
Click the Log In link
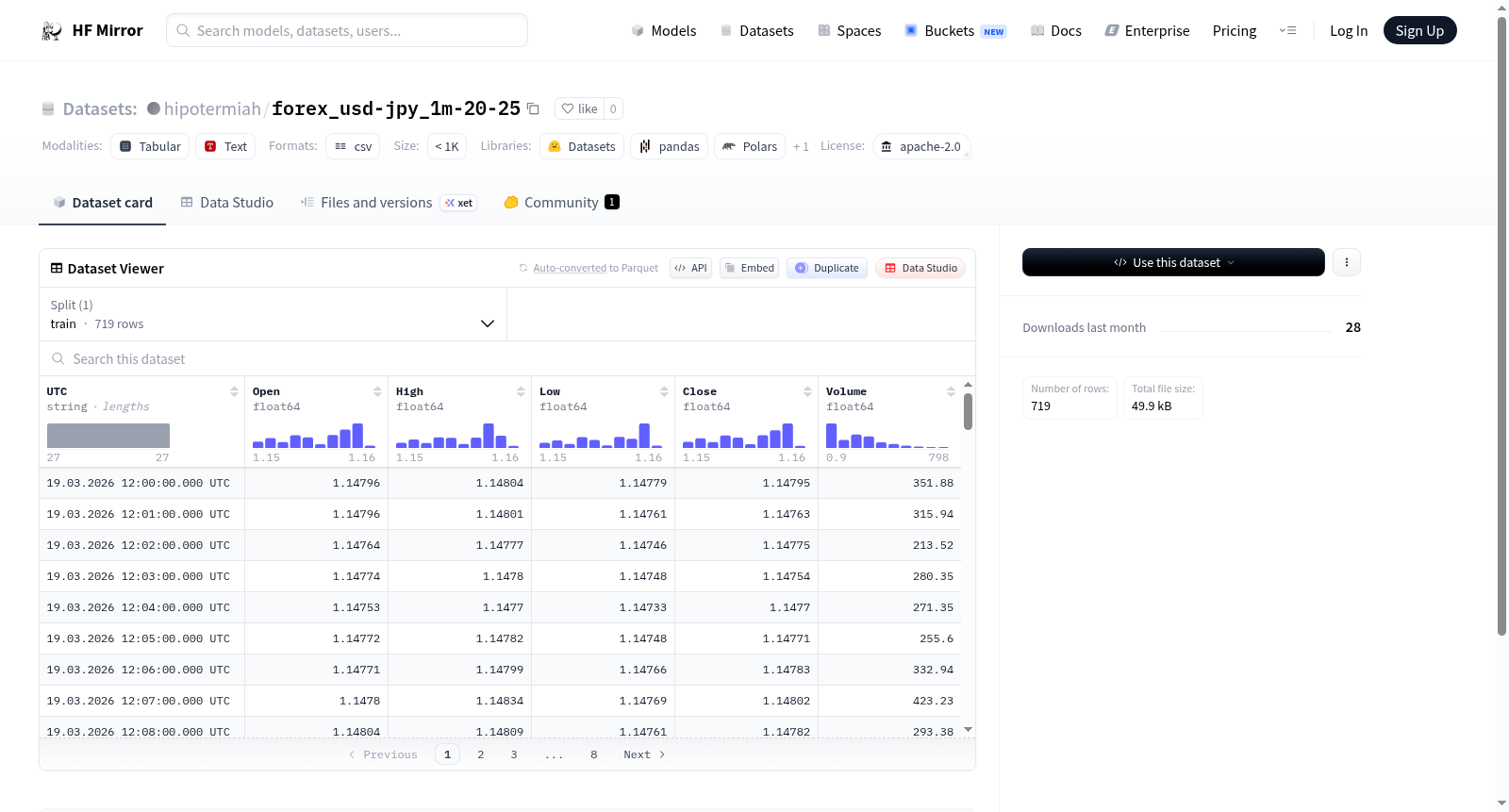click(x=1349, y=31)
